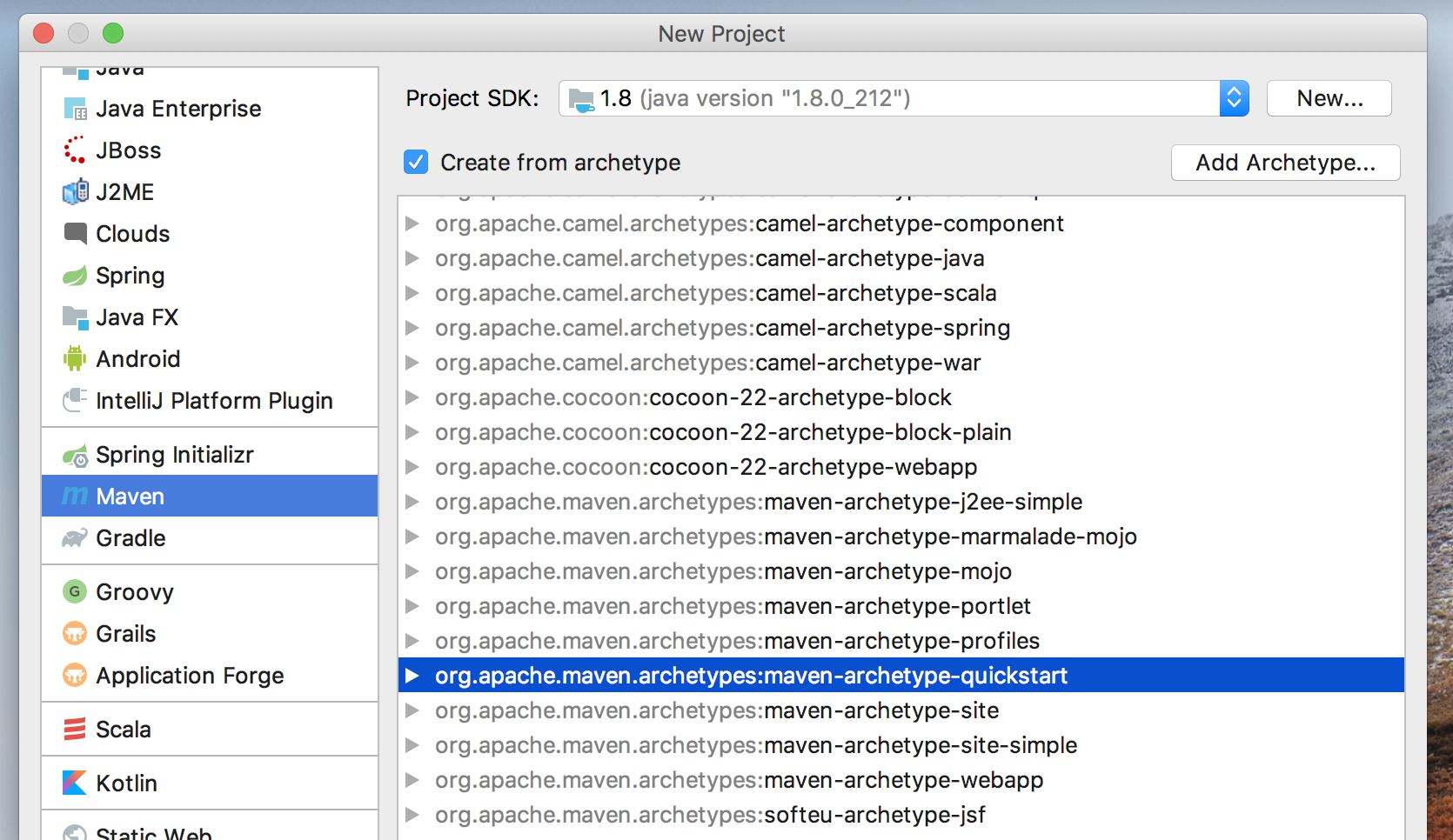Click Add Archetype... button
1453x840 pixels.
click(1285, 163)
